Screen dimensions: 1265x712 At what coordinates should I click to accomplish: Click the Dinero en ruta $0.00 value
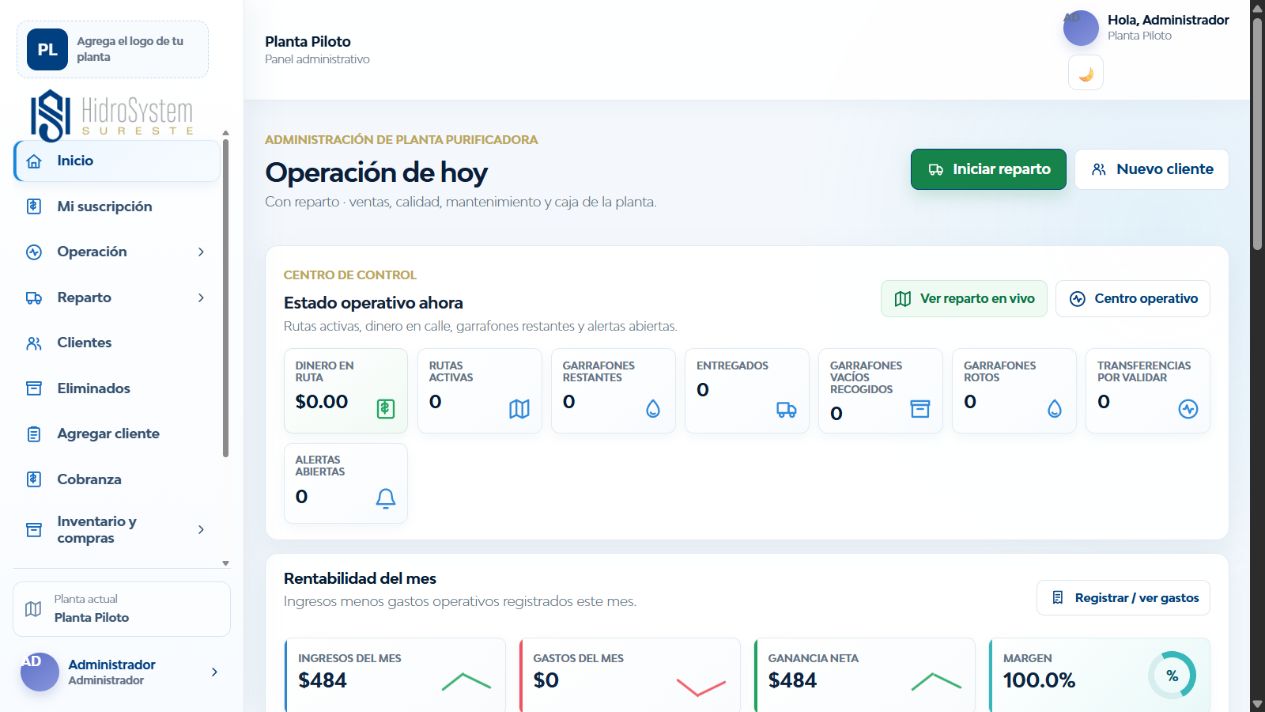pyautogui.click(x=322, y=402)
